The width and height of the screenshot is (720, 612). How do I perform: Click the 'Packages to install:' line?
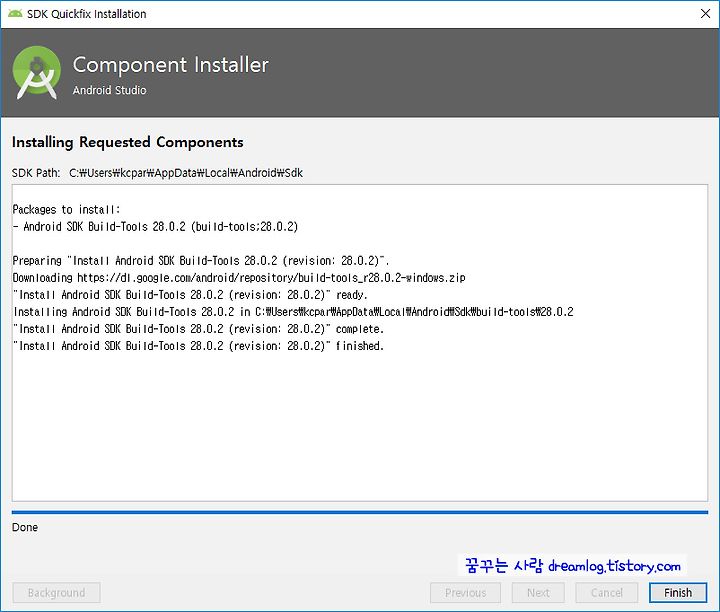pos(66,209)
